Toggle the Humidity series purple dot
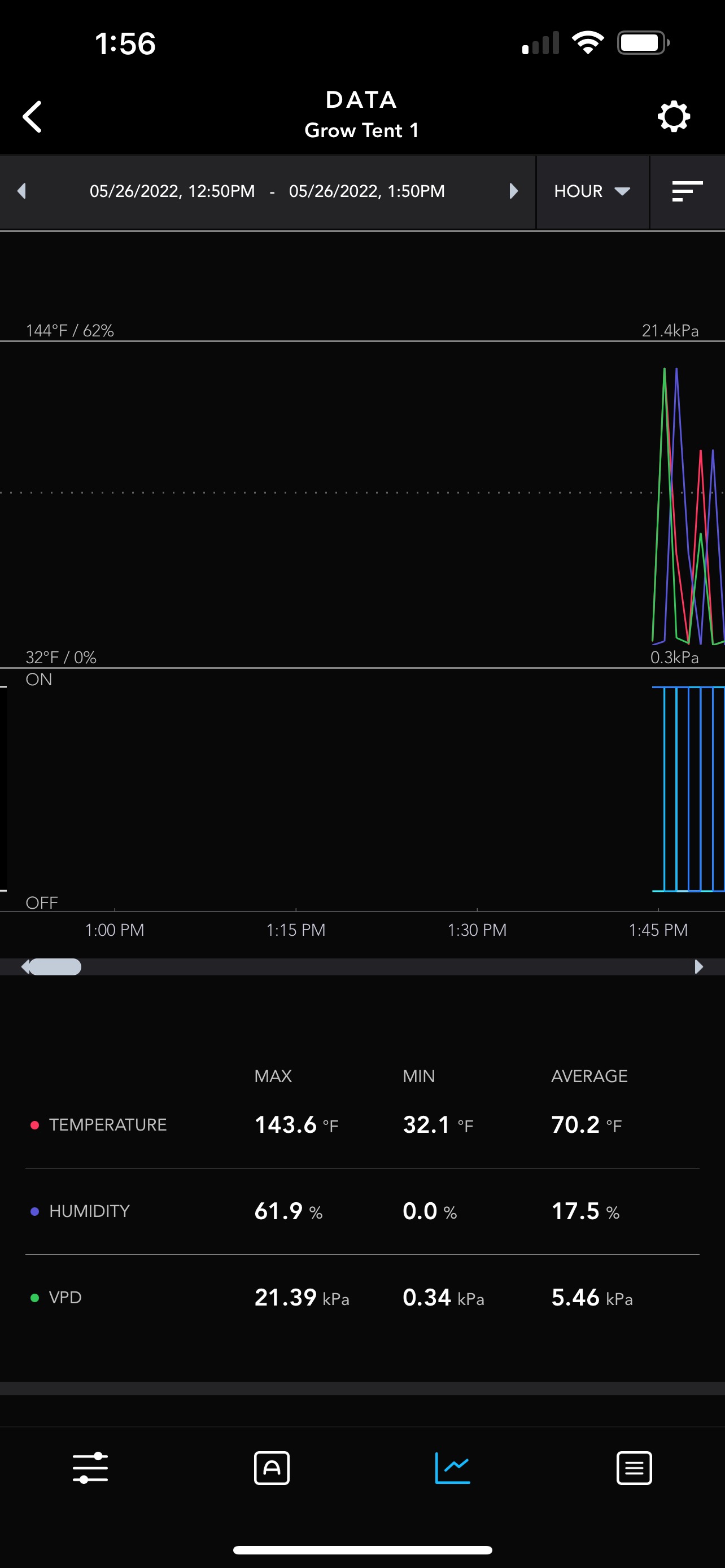This screenshot has height=1568, width=725. (36, 1211)
